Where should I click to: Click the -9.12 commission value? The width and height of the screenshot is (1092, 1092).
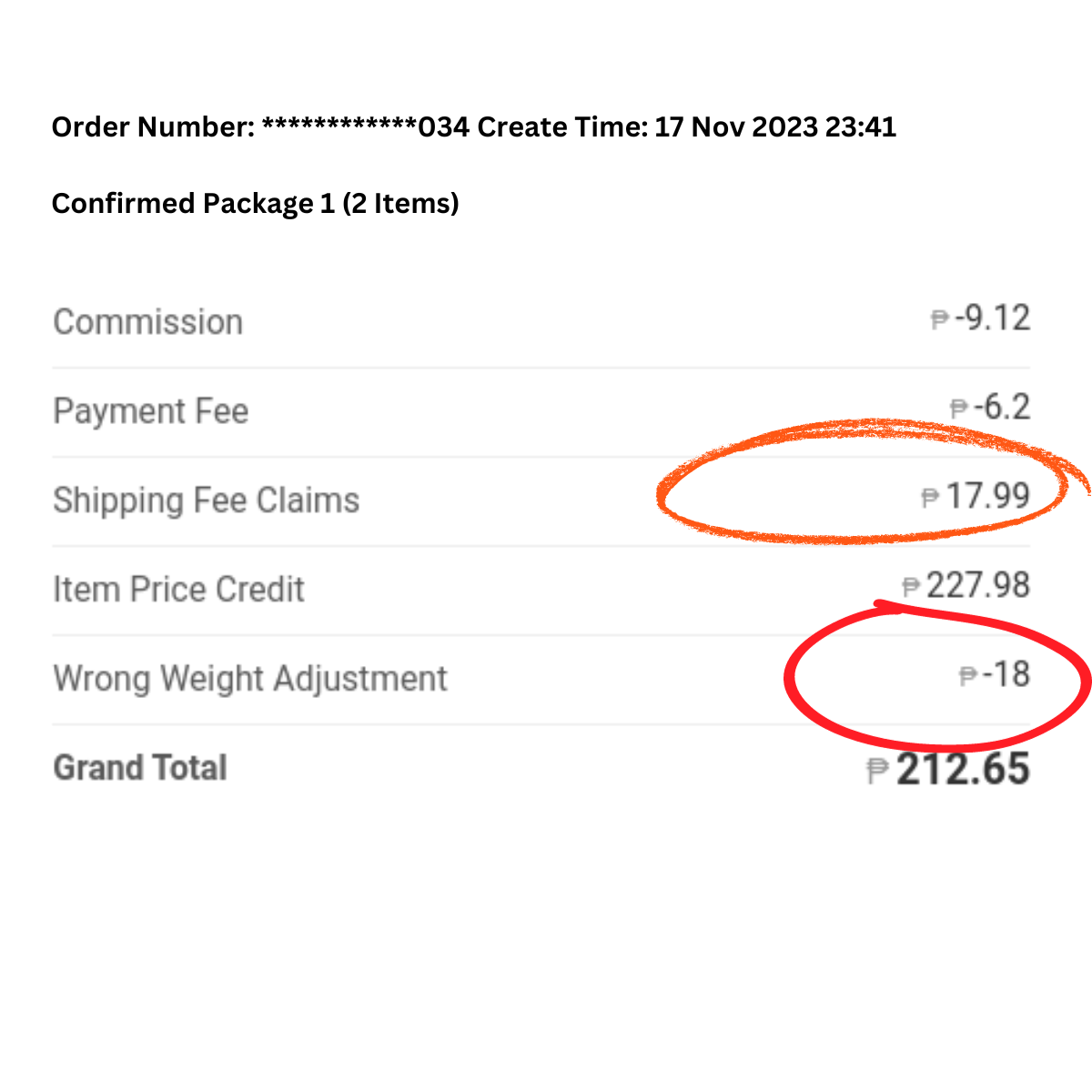coord(993,318)
